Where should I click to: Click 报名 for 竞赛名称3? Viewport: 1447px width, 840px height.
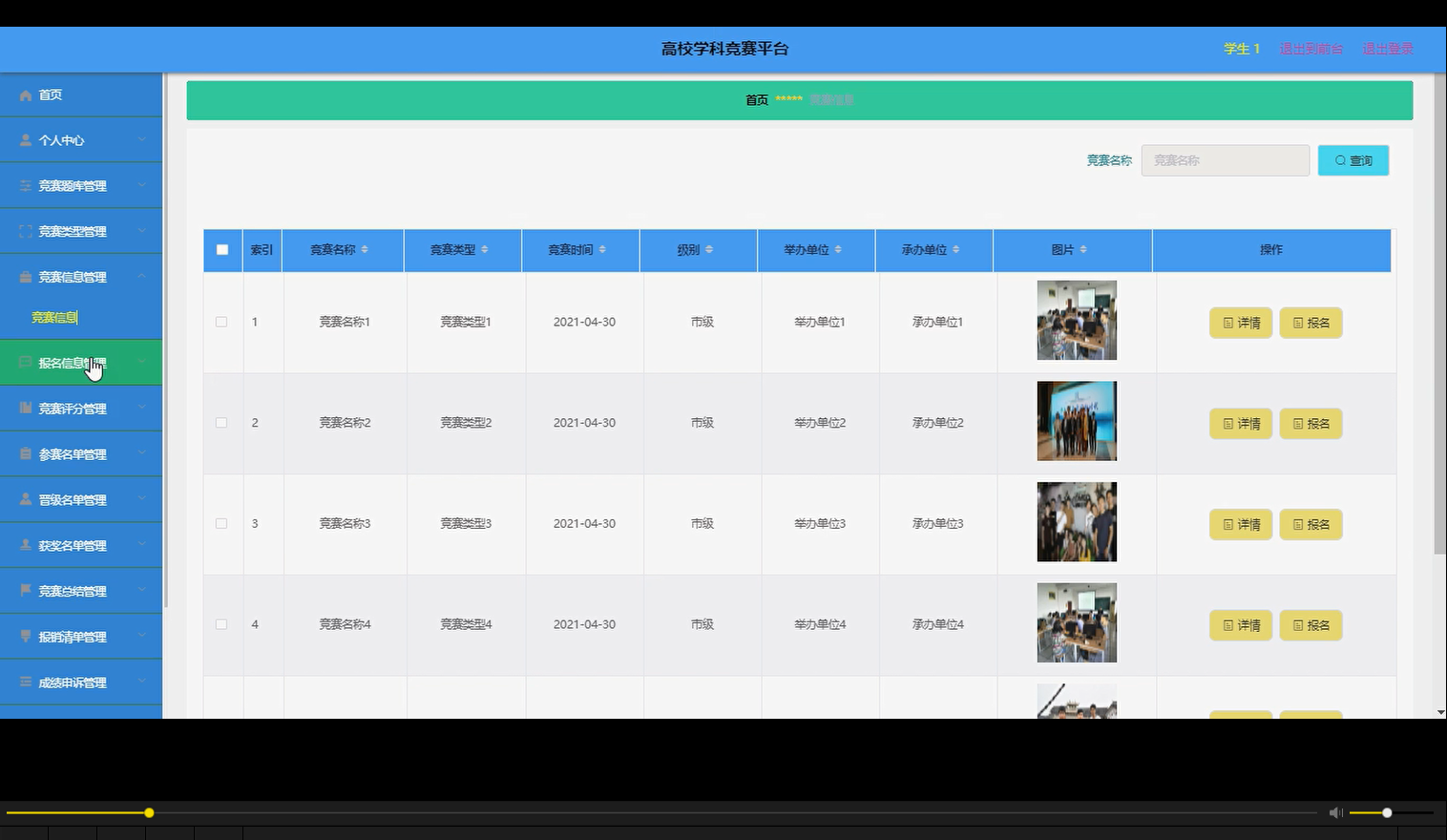(1311, 525)
